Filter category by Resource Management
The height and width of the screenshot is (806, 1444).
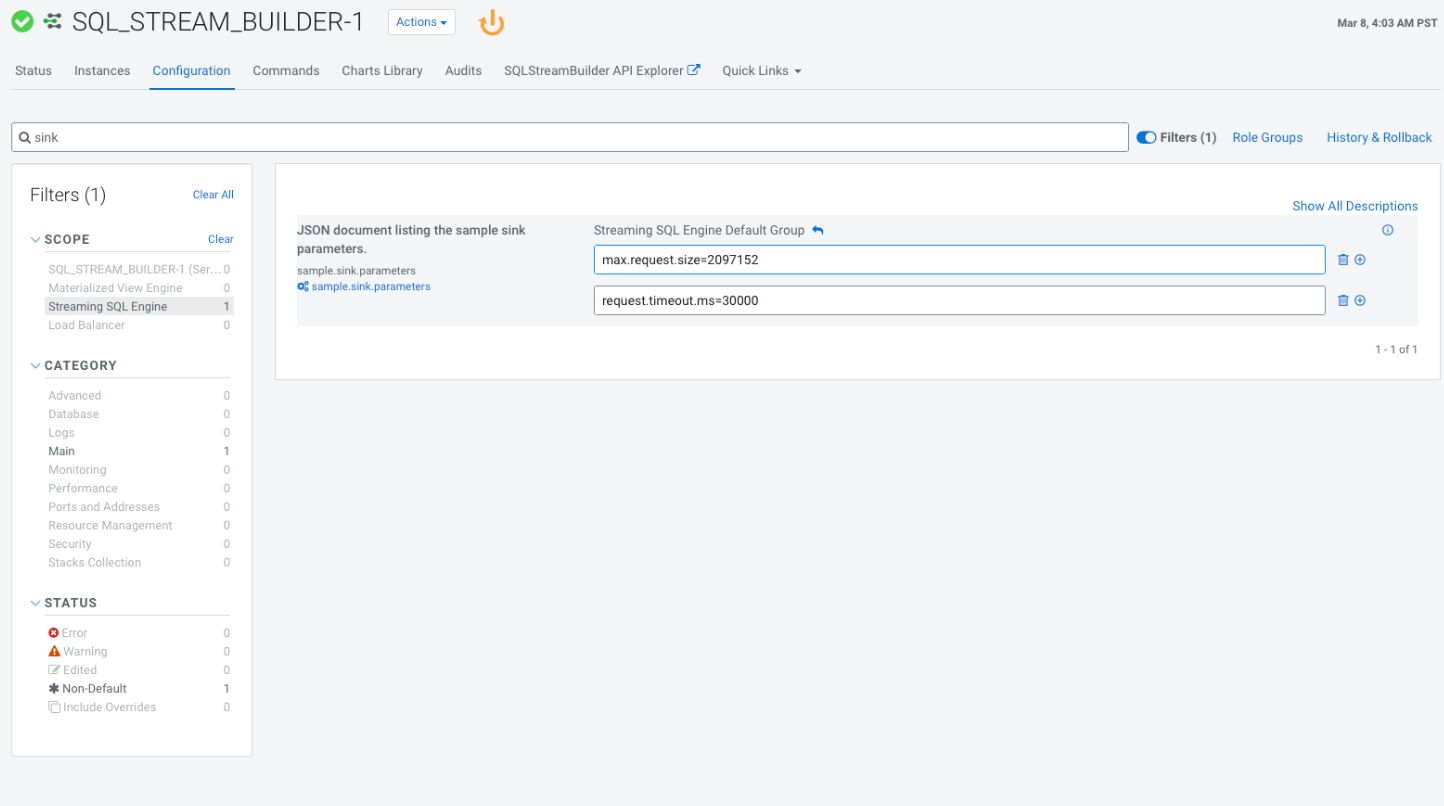point(139,525)
